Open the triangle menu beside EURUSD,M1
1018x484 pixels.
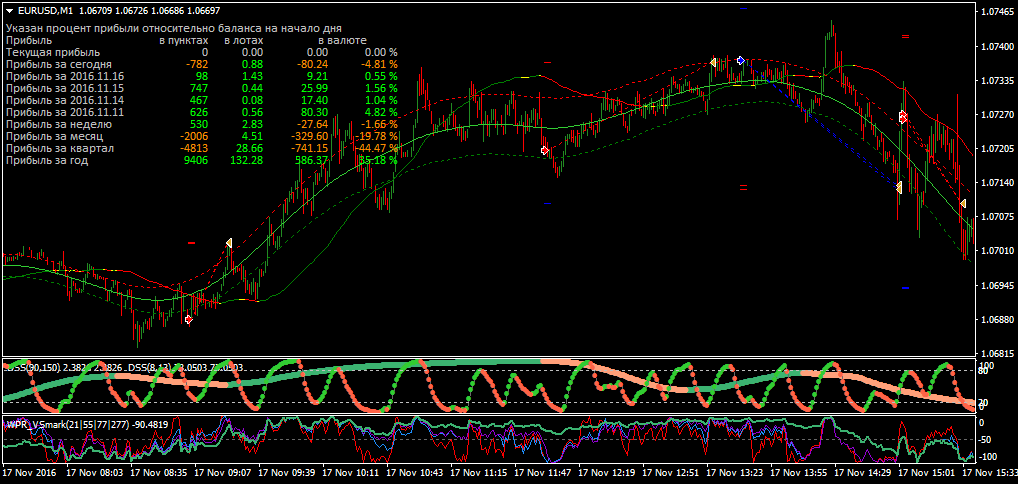(x=9, y=10)
